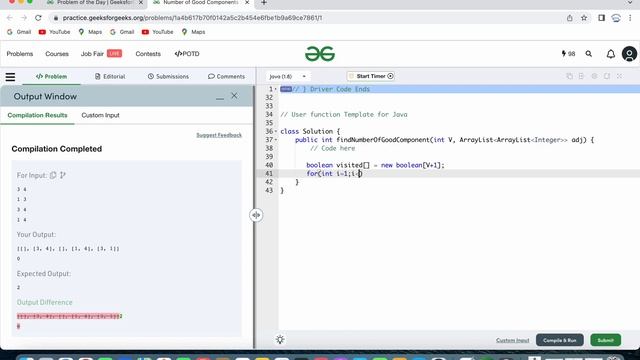The width and height of the screenshot is (640, 360).
Task: Click the browser share icon
Action: click(x=569, y=18)
